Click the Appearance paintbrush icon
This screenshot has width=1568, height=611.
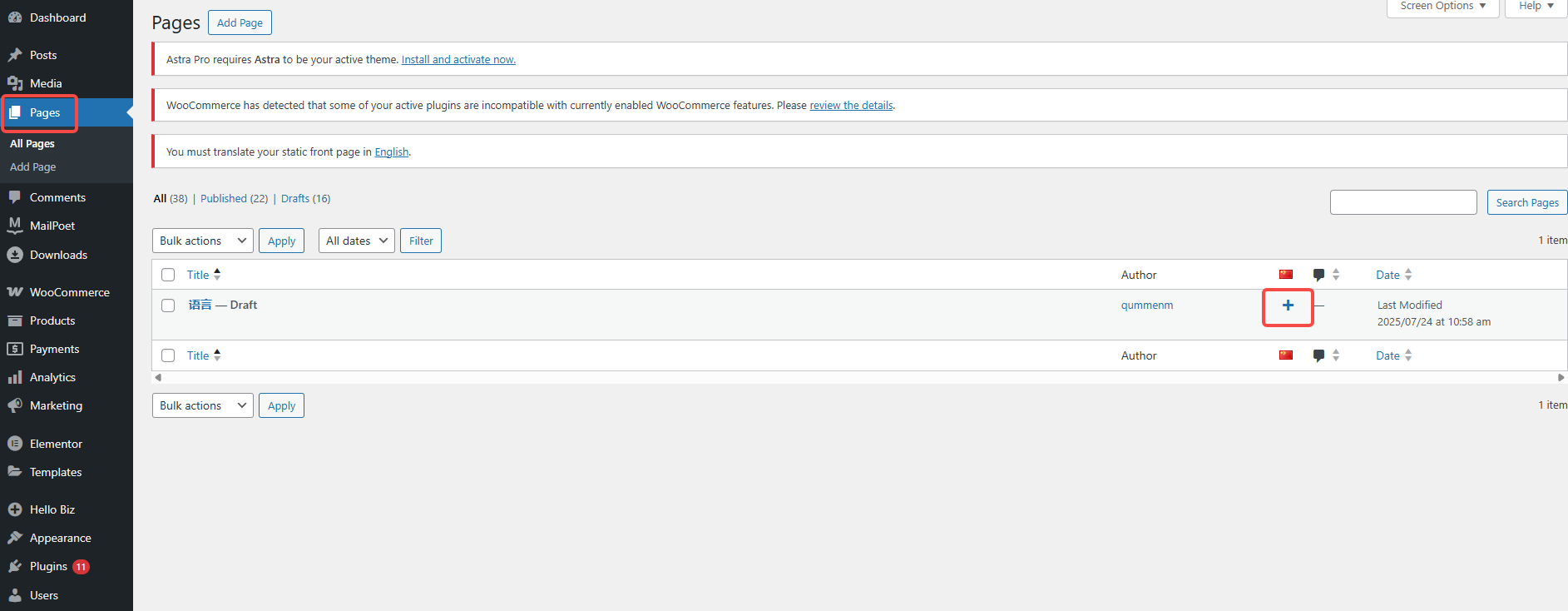15,538
